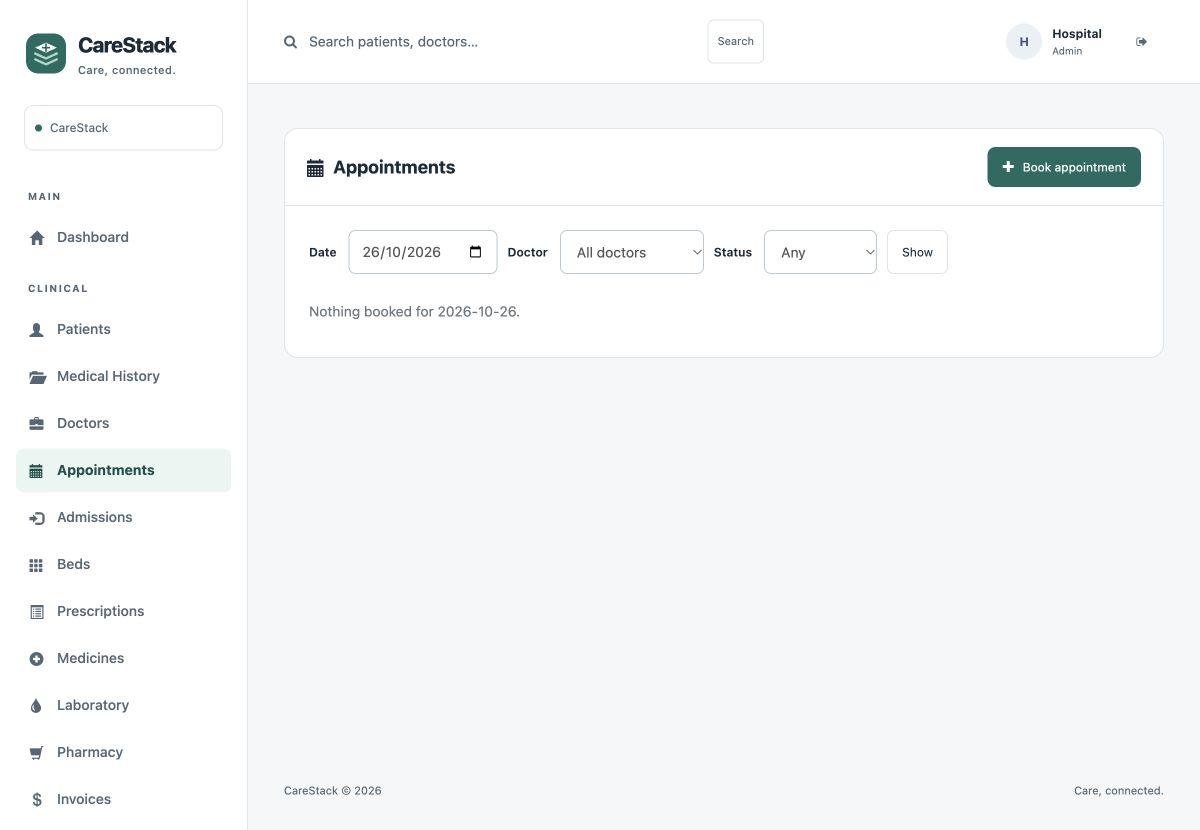Image resolution: width=1200 pixels, height=830 pixels.
Task: Click the 'CareStack © 2026' footer text
Action: pyautogui.click(x=333, y=791)
